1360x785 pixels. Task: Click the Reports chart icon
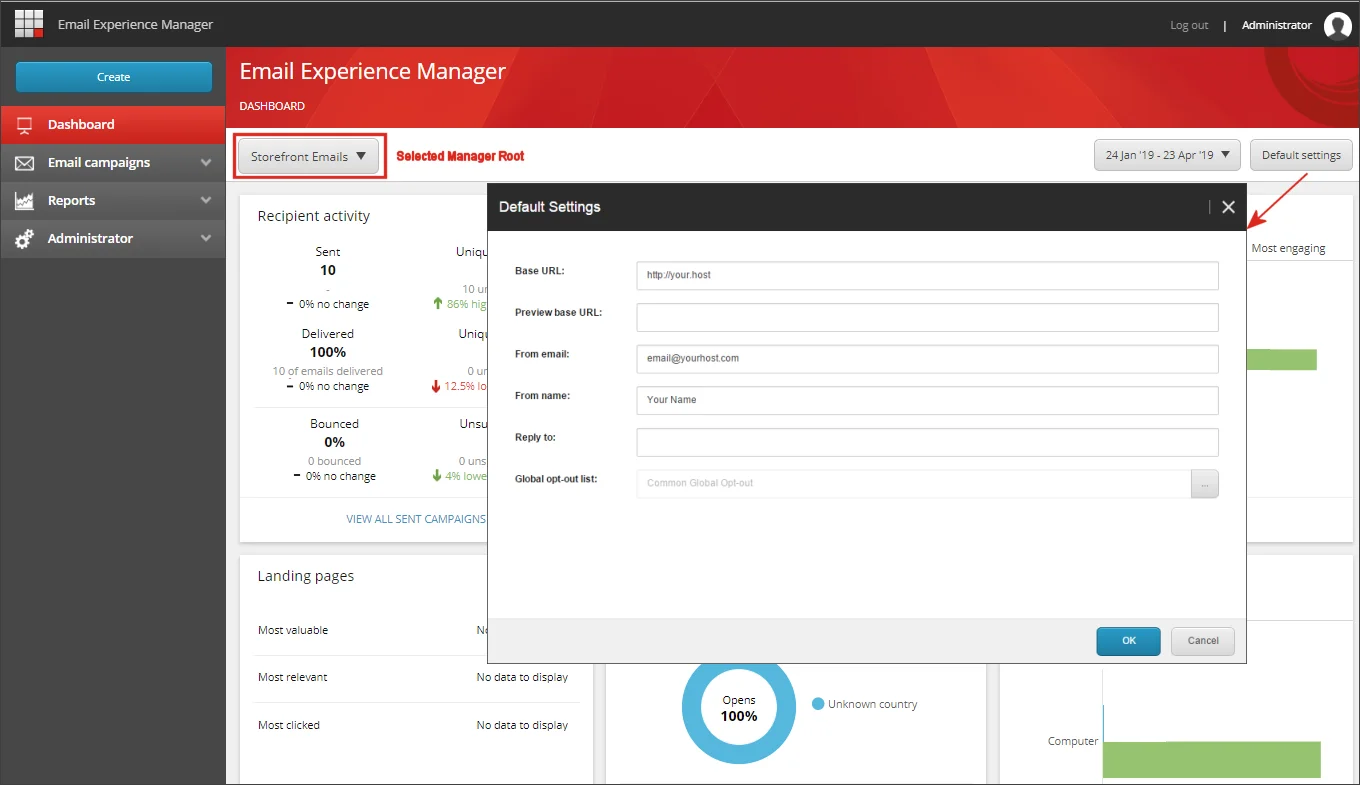pyautogui.click(x=26, y=201)
